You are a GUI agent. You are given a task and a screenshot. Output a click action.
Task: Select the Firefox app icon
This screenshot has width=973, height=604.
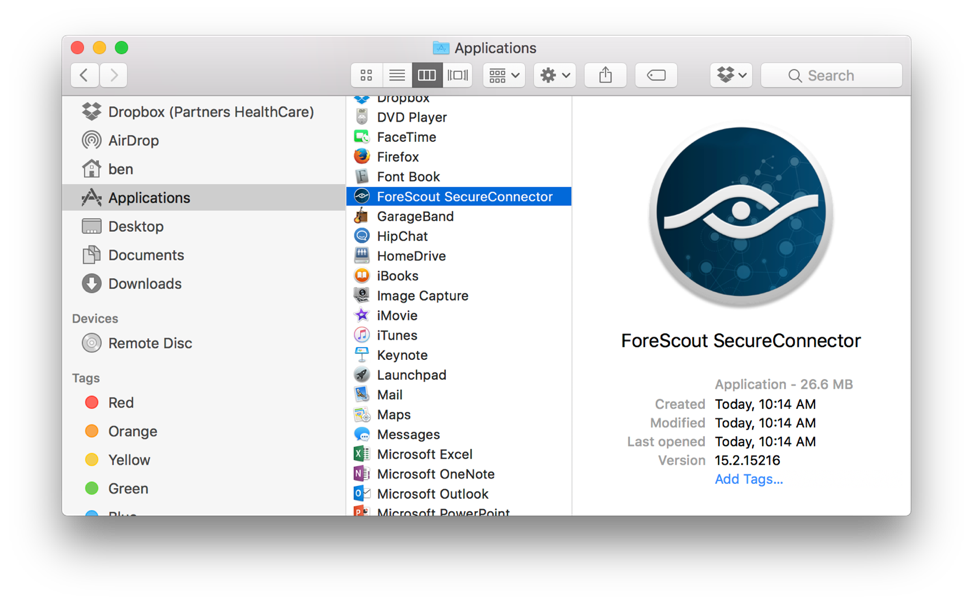pyautogui.click(x=362, y=156)
